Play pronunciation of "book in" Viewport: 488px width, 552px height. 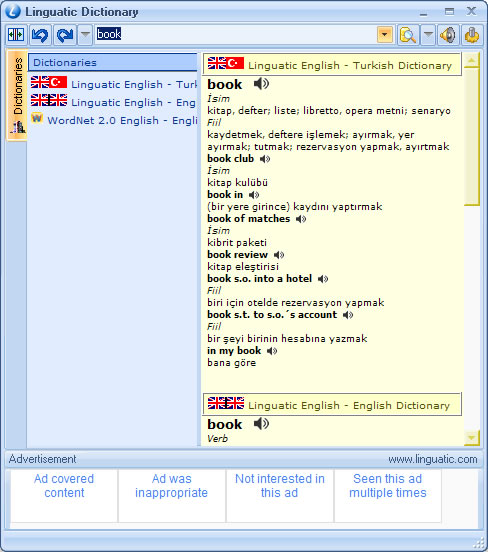tap(254, 195)
